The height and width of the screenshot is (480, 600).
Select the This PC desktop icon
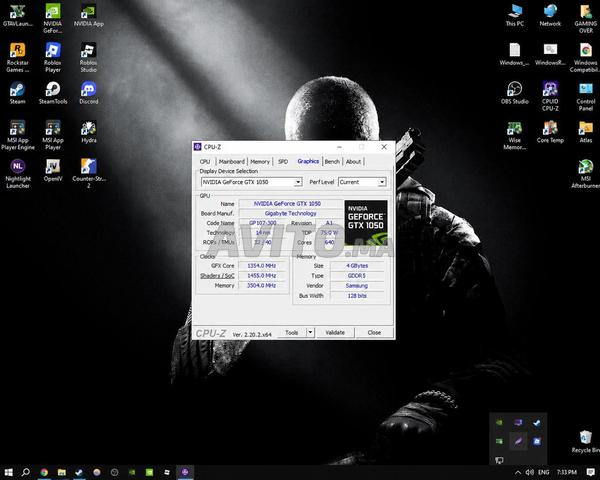(x=515, y=16)
